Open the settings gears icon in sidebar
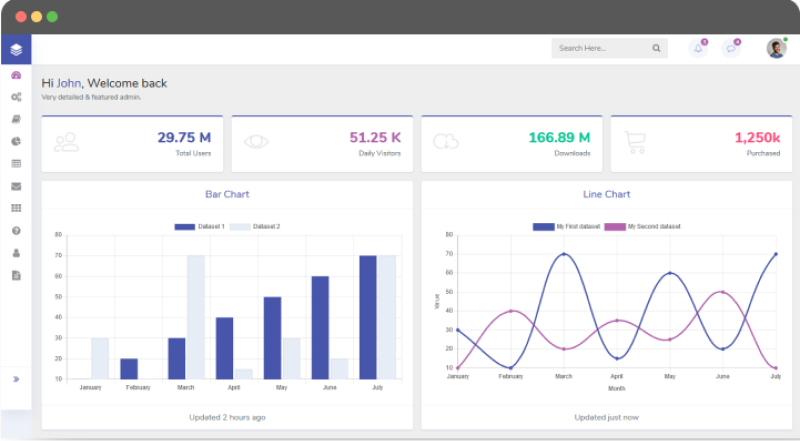 (x=16, y=97)
